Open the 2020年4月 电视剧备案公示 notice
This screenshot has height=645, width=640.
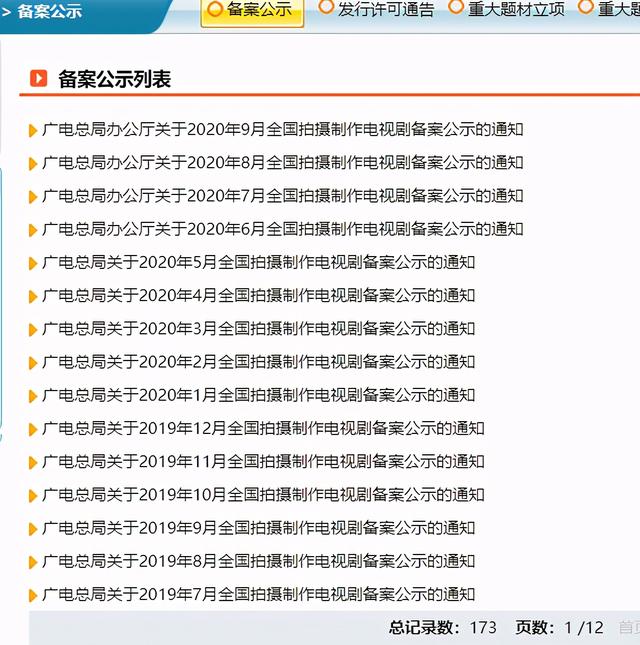259,296
